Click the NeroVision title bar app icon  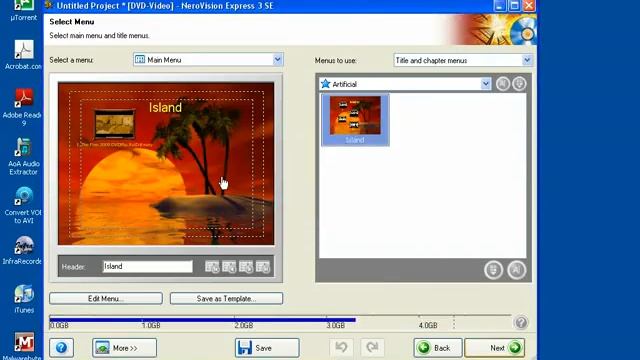tap(49, 5)
